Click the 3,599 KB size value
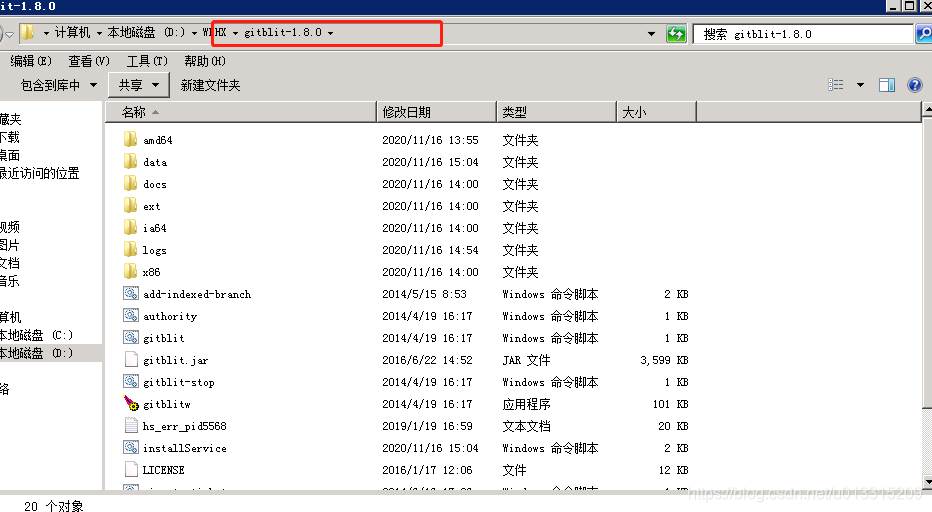 pos(664,360)
